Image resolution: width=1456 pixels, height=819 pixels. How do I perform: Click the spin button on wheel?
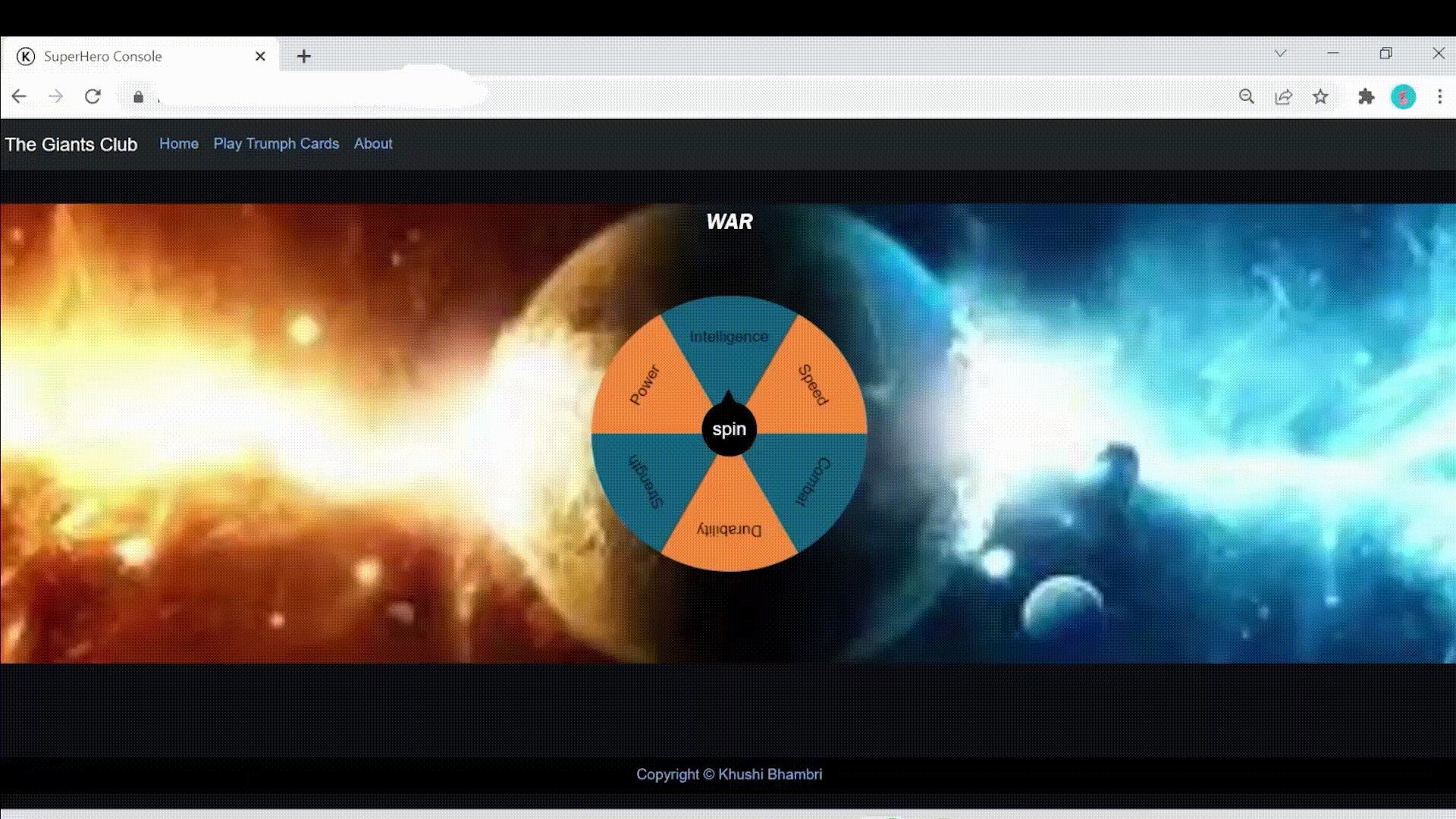click(729, 429)
